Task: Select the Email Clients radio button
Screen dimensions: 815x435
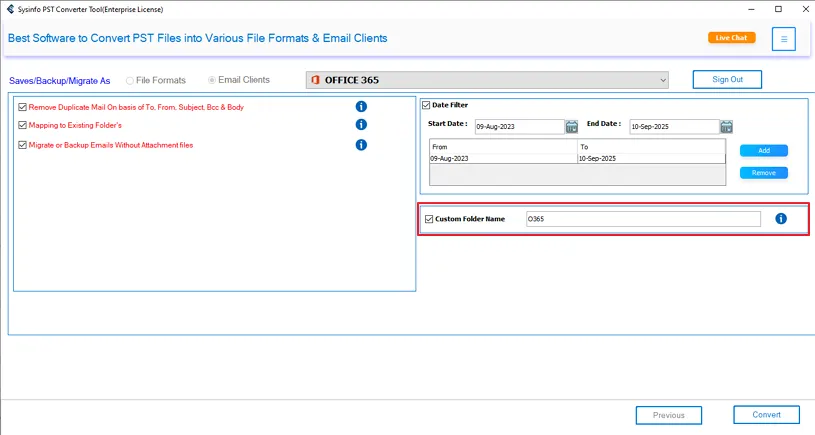Action: click(x=212, y=80)
